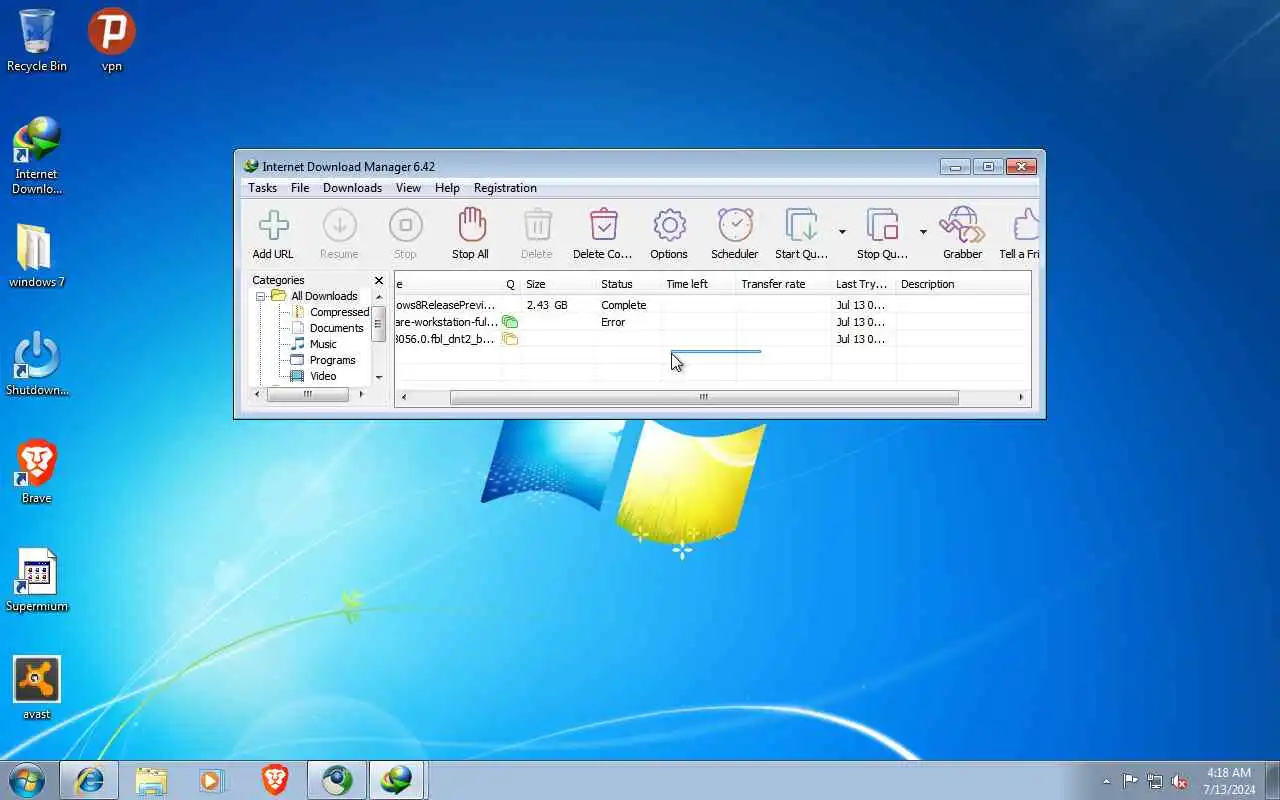The height and width of the screenshot is (800, 1280).
Task: Click the Error status cell
Action: [x=613, y=322]
